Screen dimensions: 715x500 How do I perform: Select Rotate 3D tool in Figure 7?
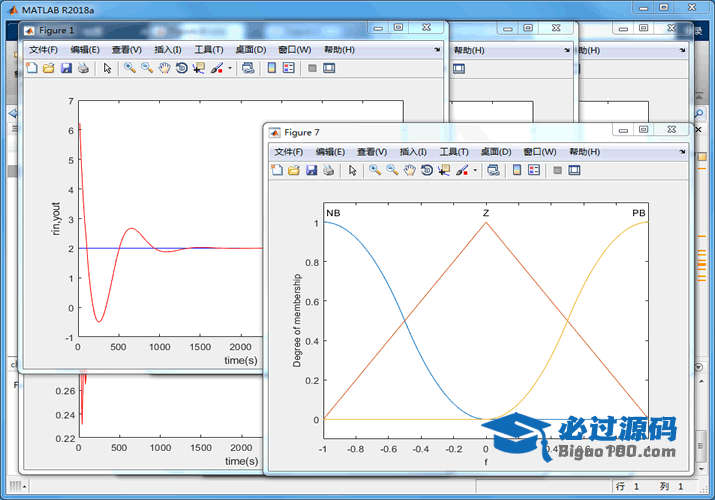point(427,170)
